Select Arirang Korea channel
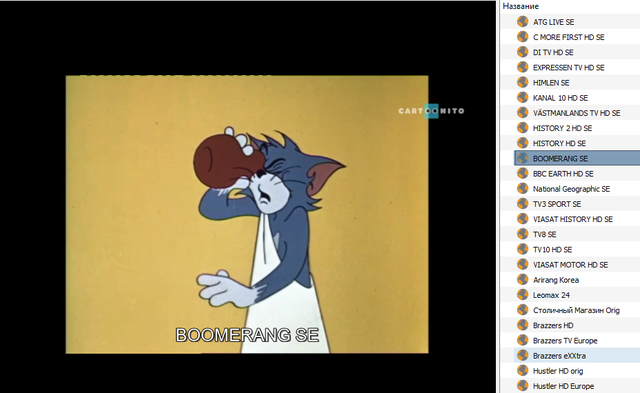Screen dimensions: 640x393 (556, 280)
